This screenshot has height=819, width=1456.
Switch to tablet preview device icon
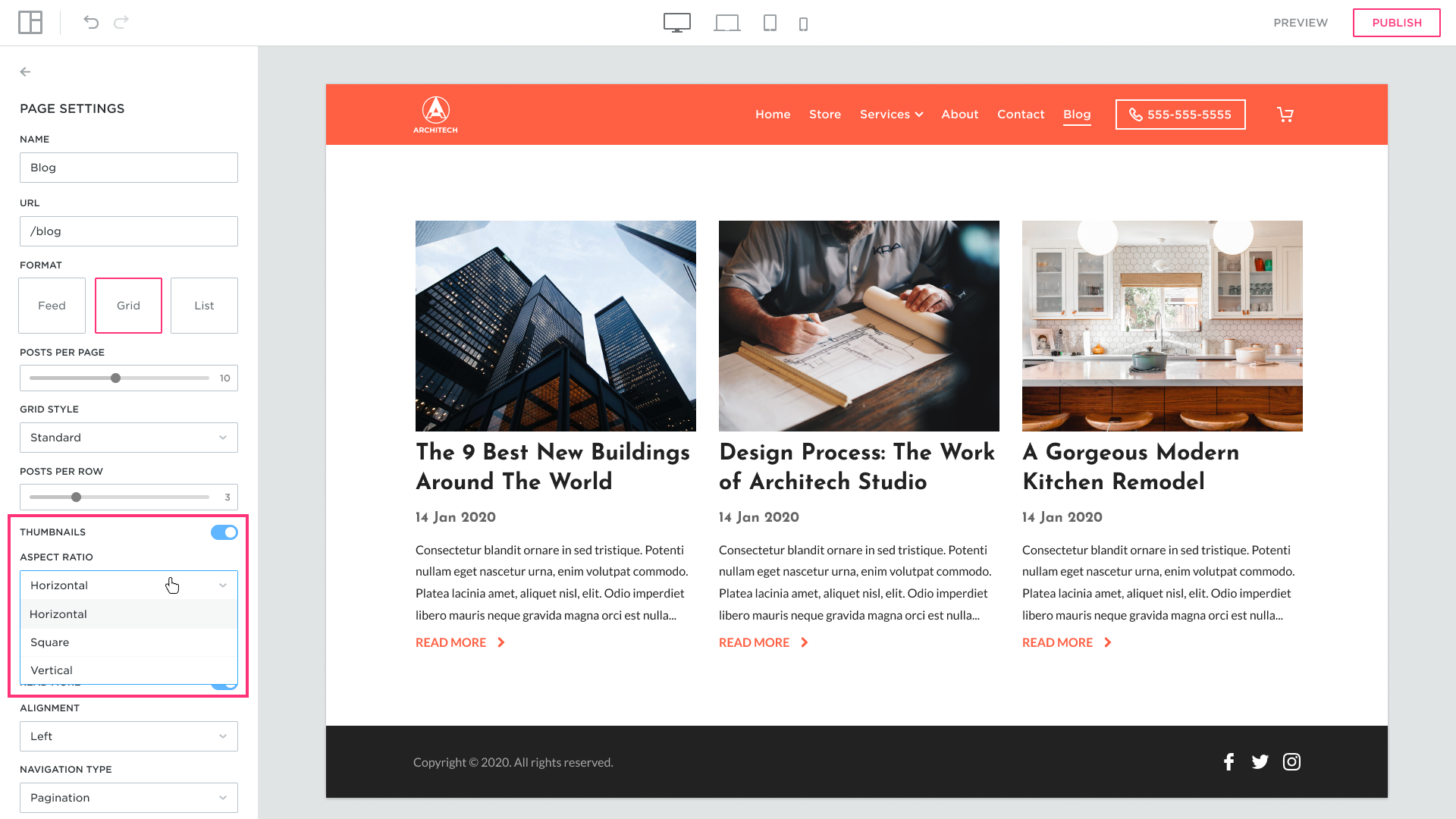(x=770, y=24)
